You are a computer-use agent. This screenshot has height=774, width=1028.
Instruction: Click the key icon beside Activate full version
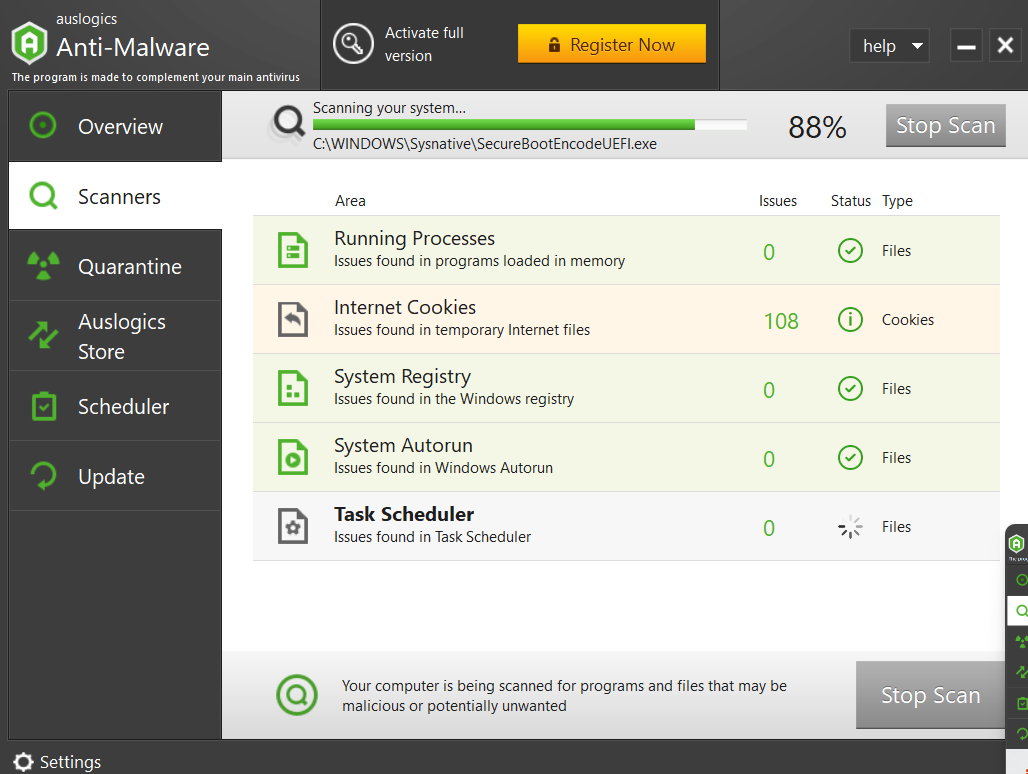[x=352, y=45]
